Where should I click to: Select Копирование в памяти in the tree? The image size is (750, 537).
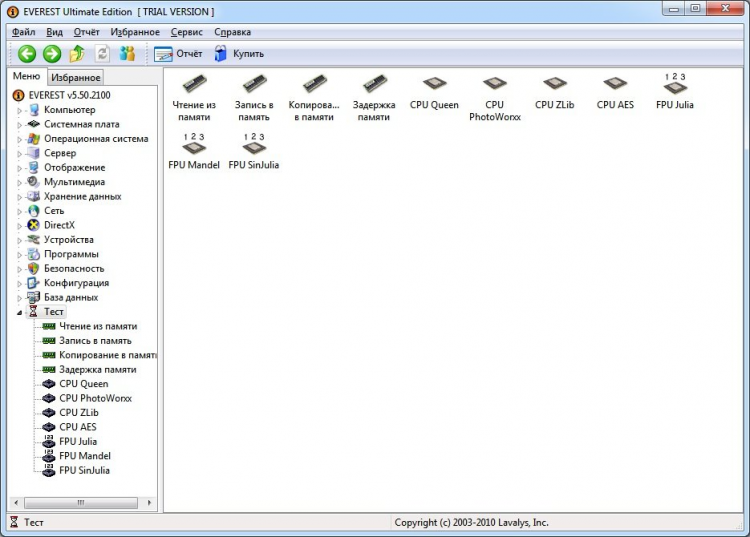(108, 355)
